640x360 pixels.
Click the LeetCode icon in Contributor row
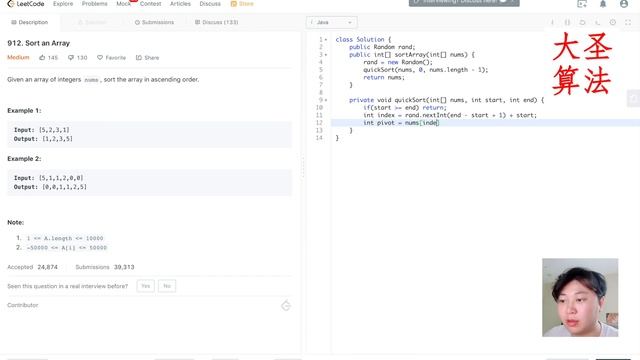coord(286,305)
